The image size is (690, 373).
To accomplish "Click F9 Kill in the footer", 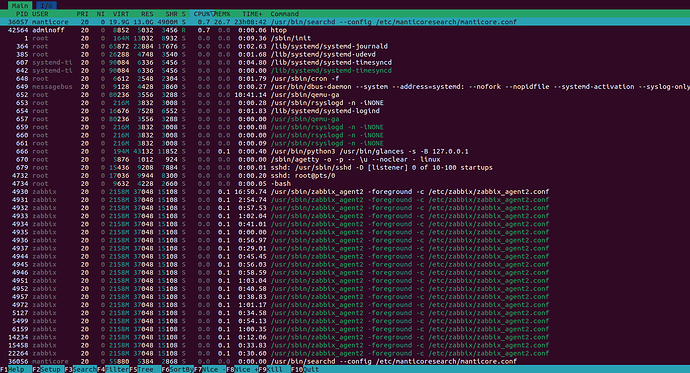I will 274,369.
